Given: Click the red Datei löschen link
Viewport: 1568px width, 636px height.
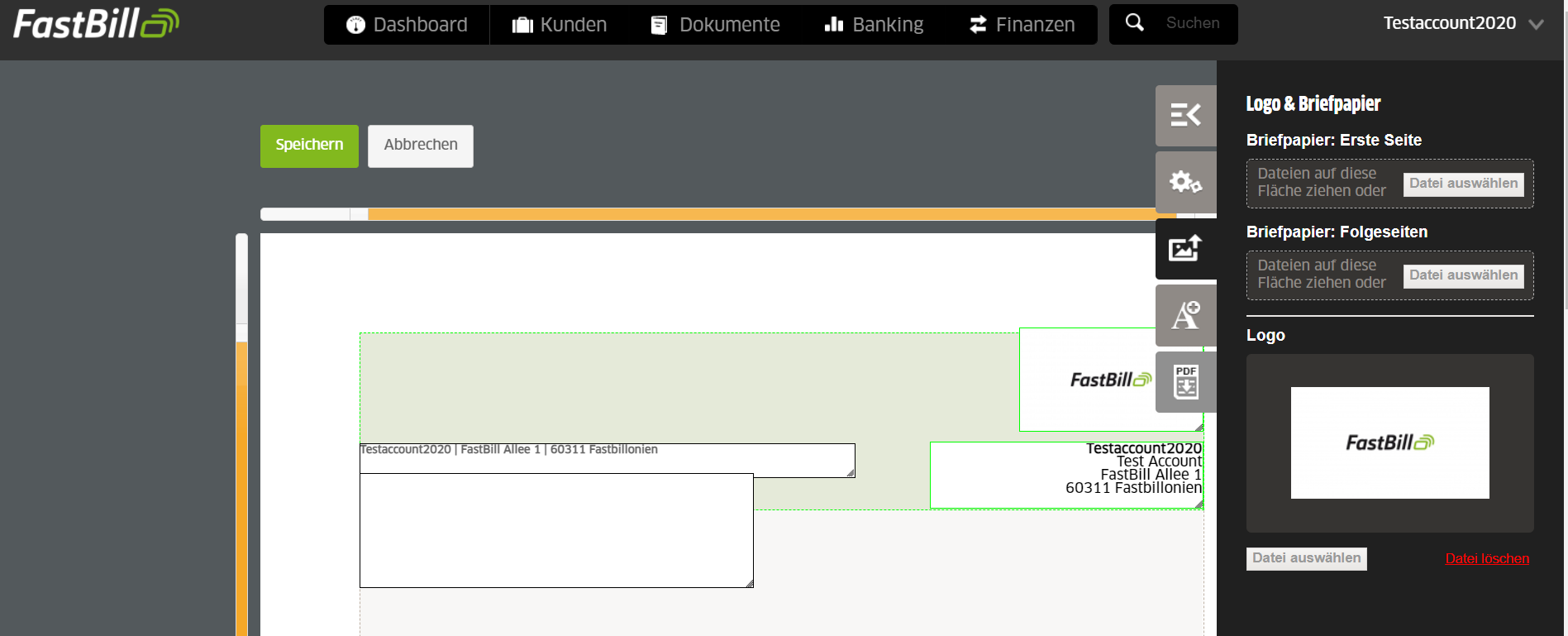Looking at the screenshot, I should (x=1487, y=558).
